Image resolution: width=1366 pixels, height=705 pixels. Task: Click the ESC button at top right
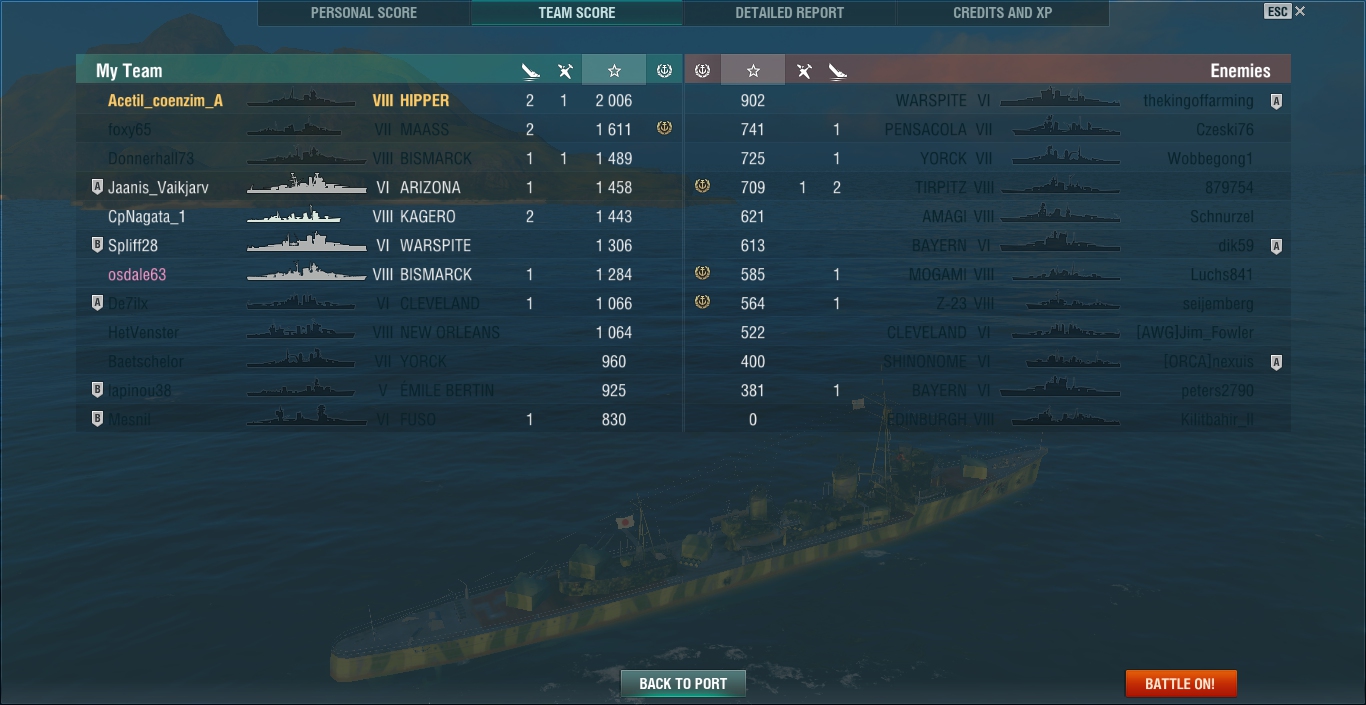[x=1277, y=12]
